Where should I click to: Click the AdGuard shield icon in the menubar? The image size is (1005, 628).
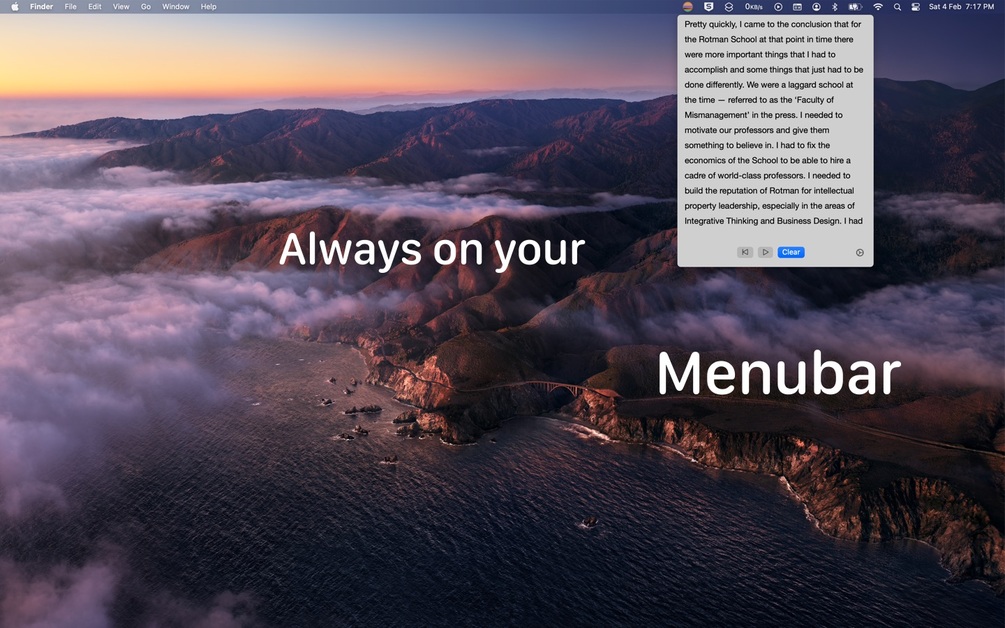coord(709,6)
